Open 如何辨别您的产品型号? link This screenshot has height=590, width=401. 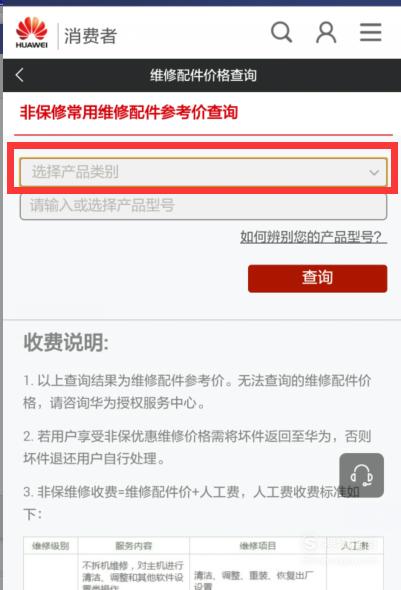pos(314,237)
